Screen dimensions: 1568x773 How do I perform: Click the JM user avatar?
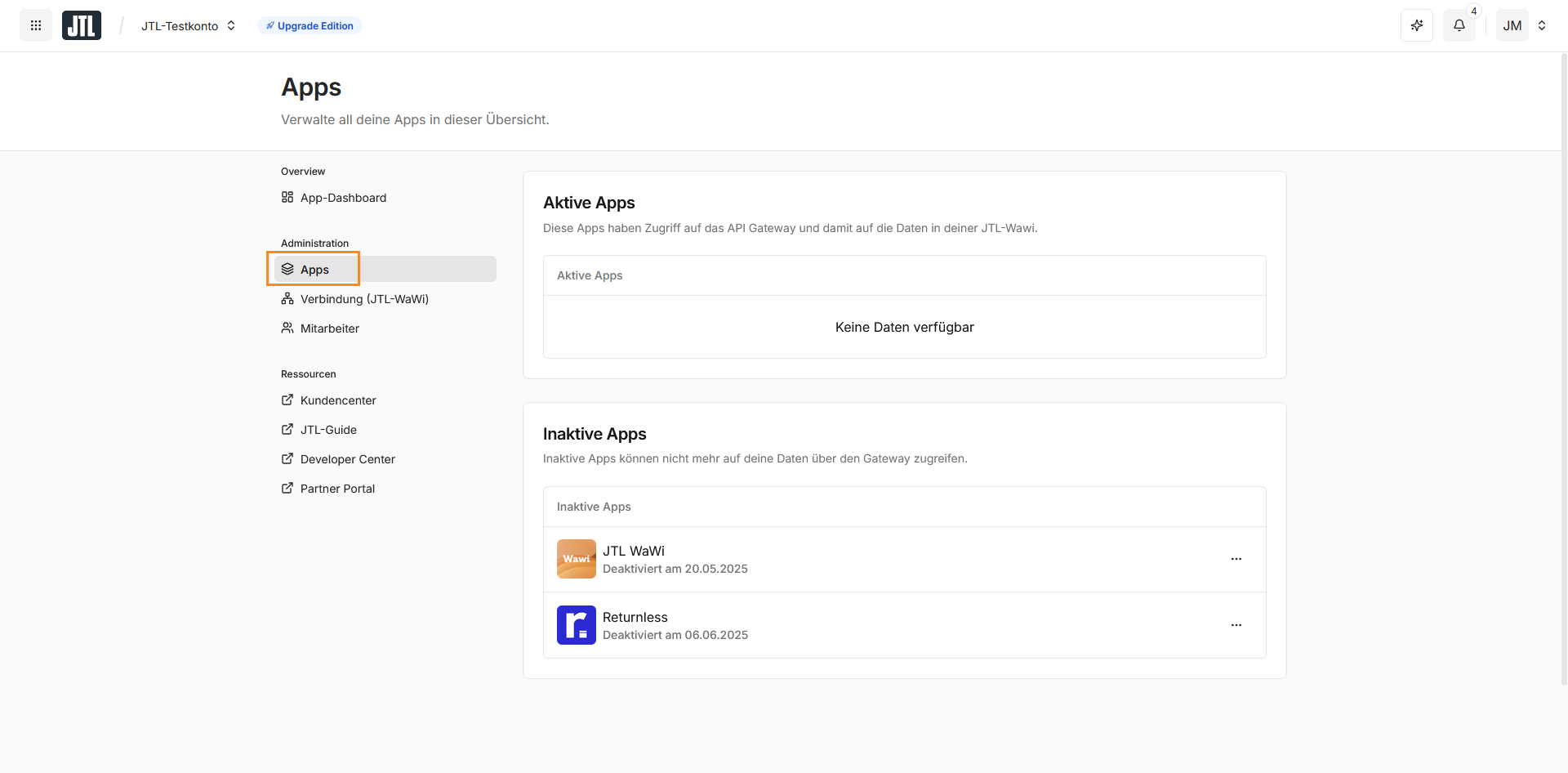(x=1512, y=25)
